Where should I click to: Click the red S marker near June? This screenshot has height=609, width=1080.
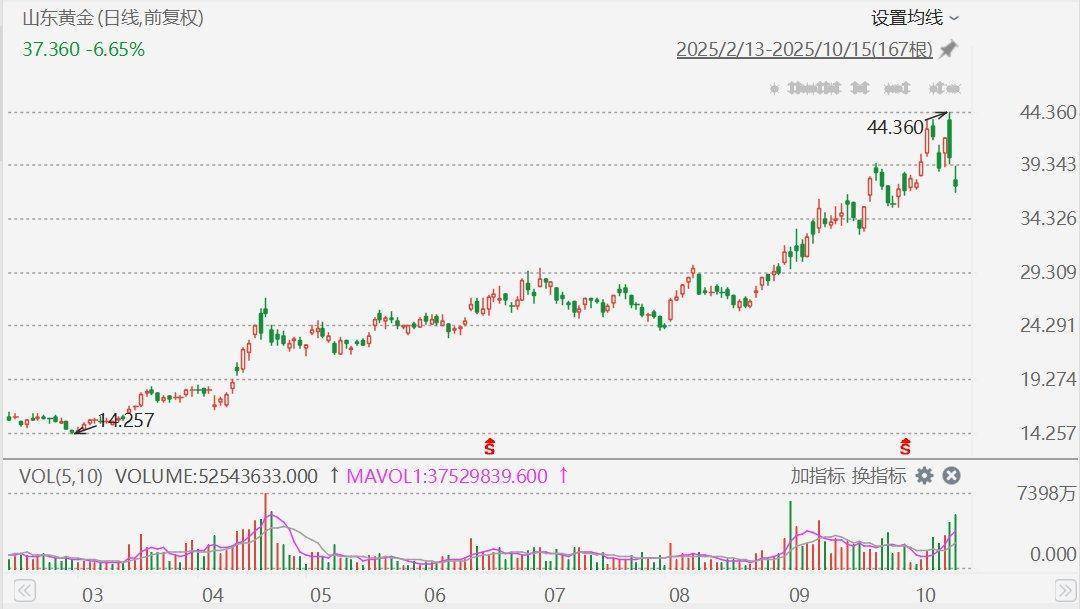tap(490, 445)
